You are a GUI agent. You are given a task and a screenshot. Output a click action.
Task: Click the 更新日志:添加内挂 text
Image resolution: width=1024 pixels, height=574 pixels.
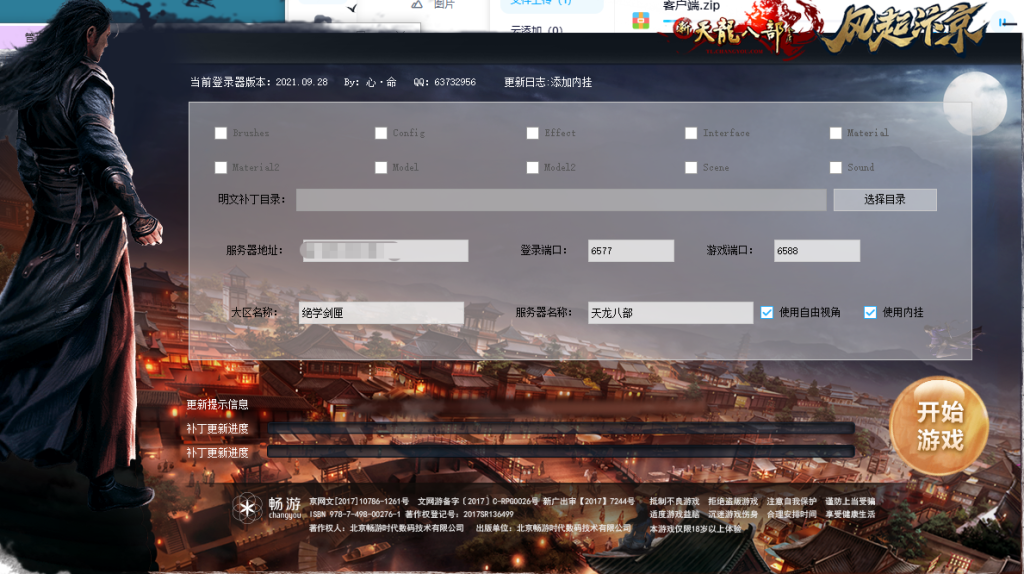coord(548,82)
